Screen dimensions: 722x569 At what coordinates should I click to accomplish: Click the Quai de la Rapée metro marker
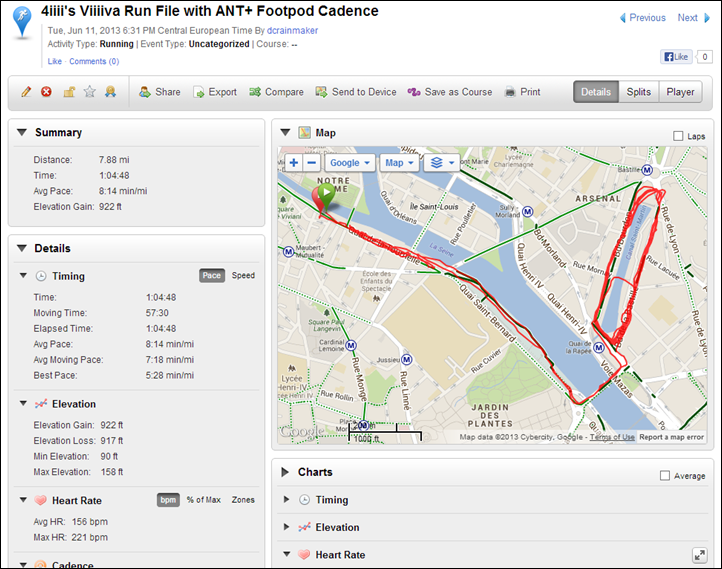click(x=599, y=347)
